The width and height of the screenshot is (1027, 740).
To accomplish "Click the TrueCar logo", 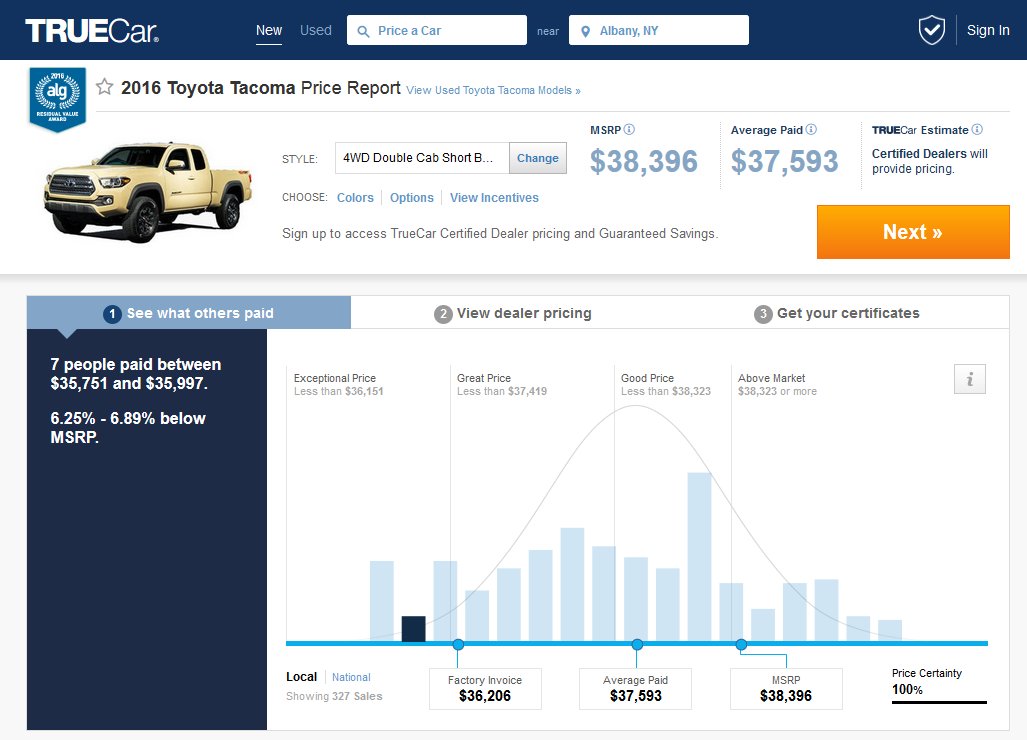I will click(92, 31).
